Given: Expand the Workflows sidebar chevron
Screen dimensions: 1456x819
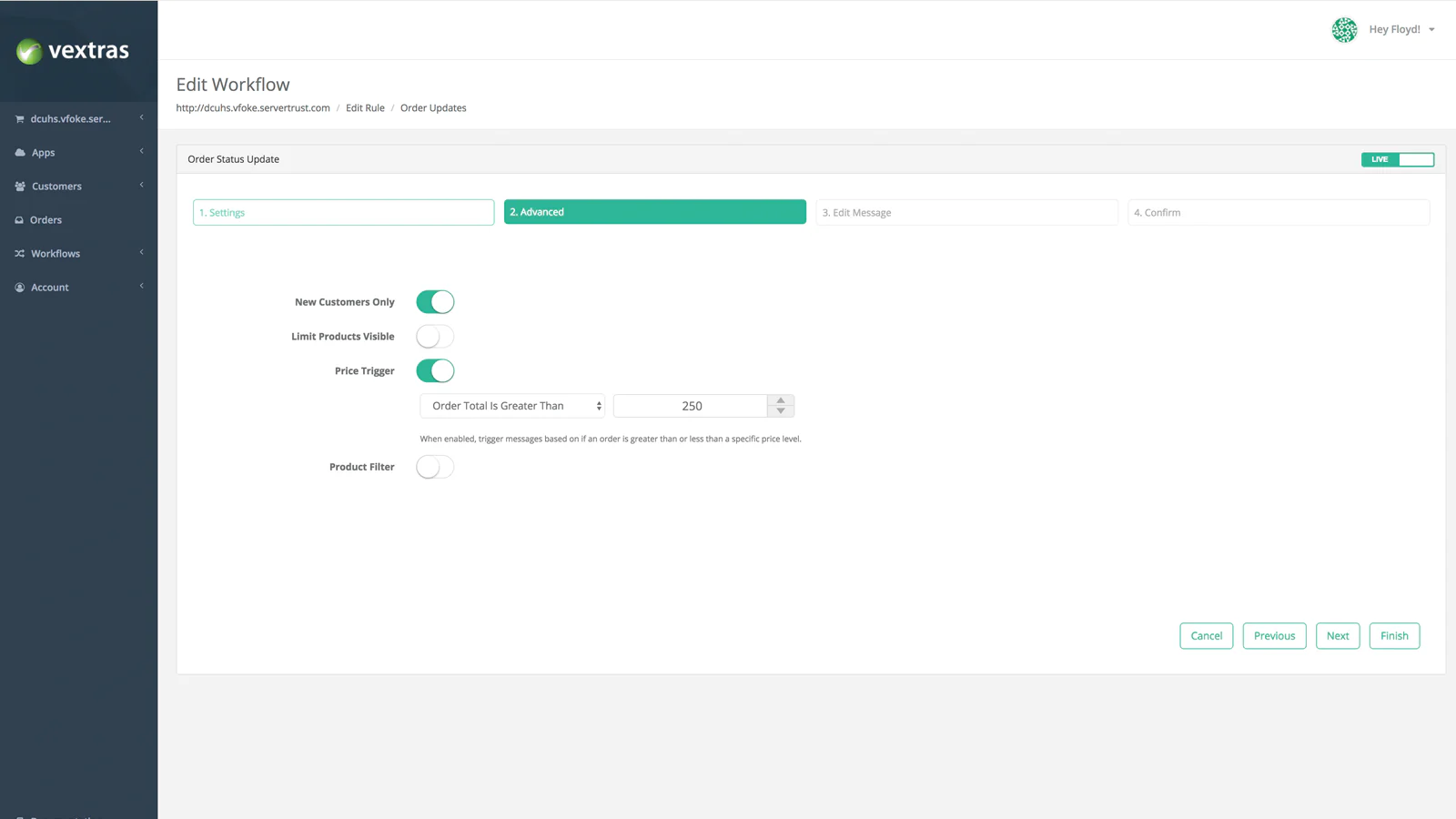Looking at the screenshot, I should [x=142, y=252].
